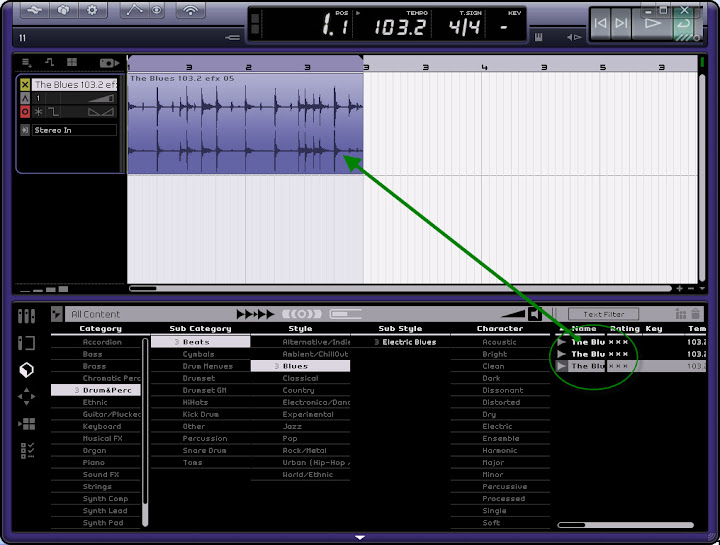Toggle record enable on The Blues track
Screen dimensions: 720x545
point(25,113)
